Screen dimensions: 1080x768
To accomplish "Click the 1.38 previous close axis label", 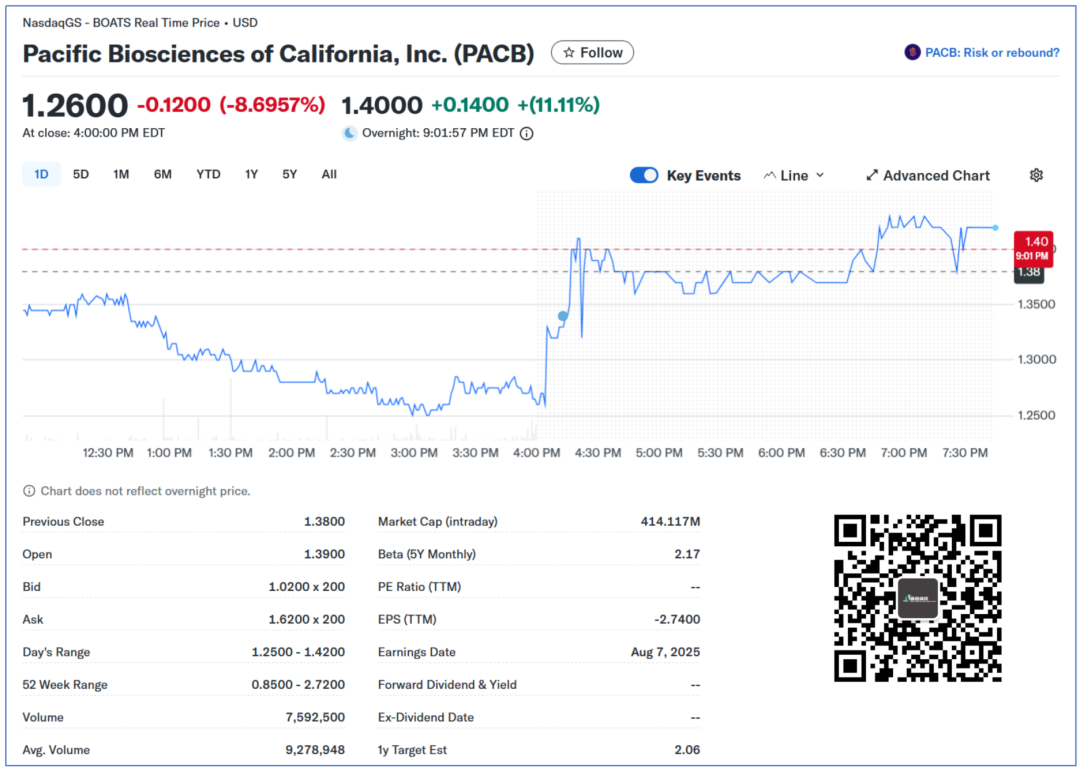I will (1028, 272).
